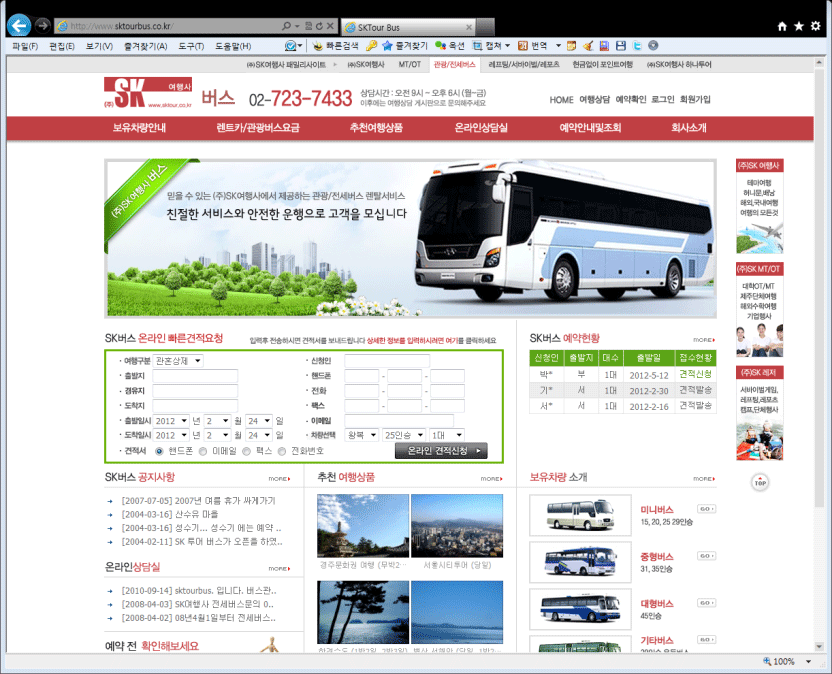Click the SK 여행사 logo
The image size is (832, 674).
[x=148, y=92]
